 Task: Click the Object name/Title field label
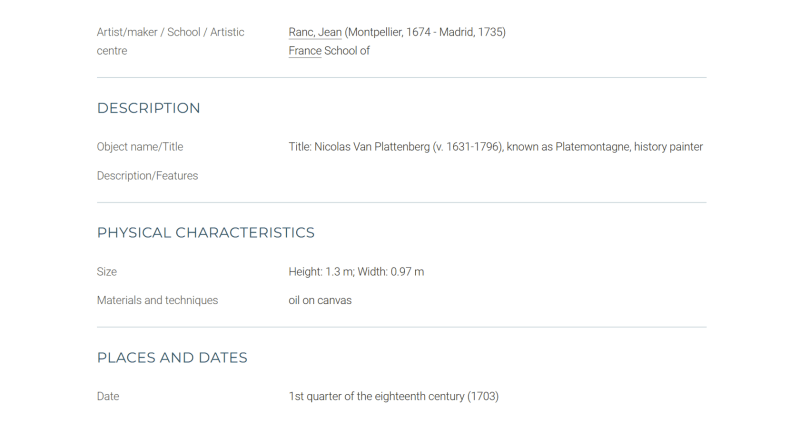(140, 147)
